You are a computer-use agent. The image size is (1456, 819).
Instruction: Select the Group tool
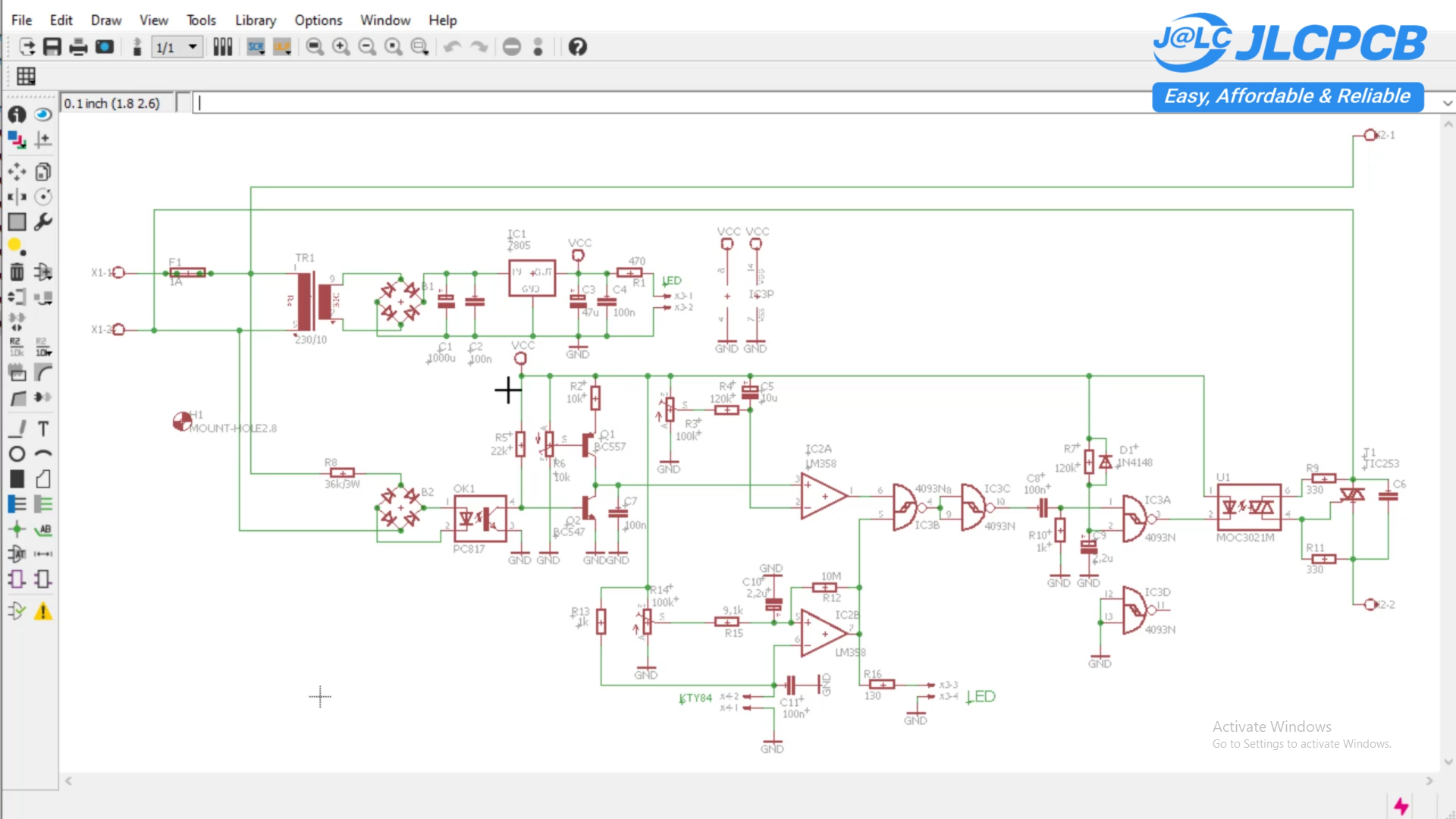coord(17,222)
